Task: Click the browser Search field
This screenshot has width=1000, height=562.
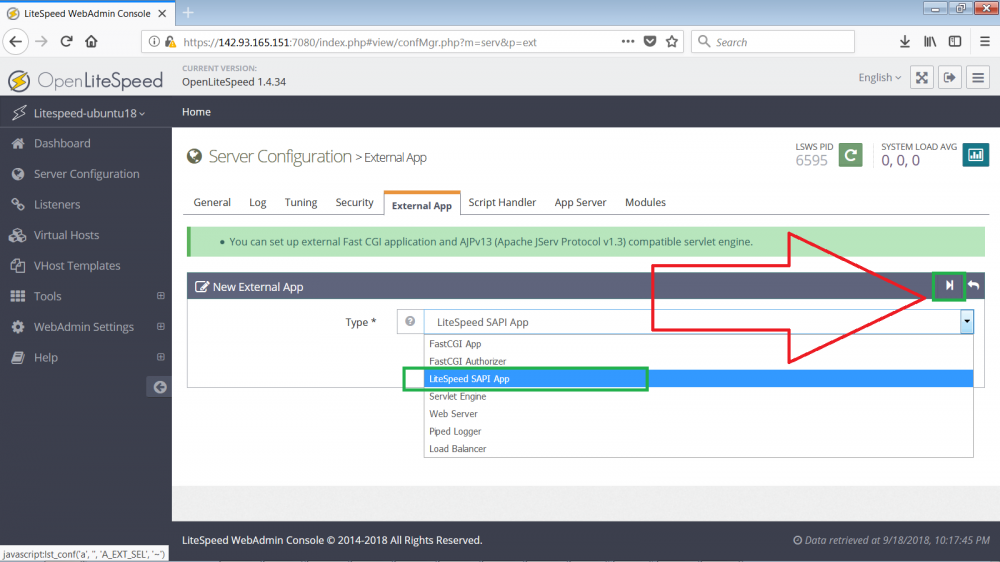Action: click(x=773, y=41)
